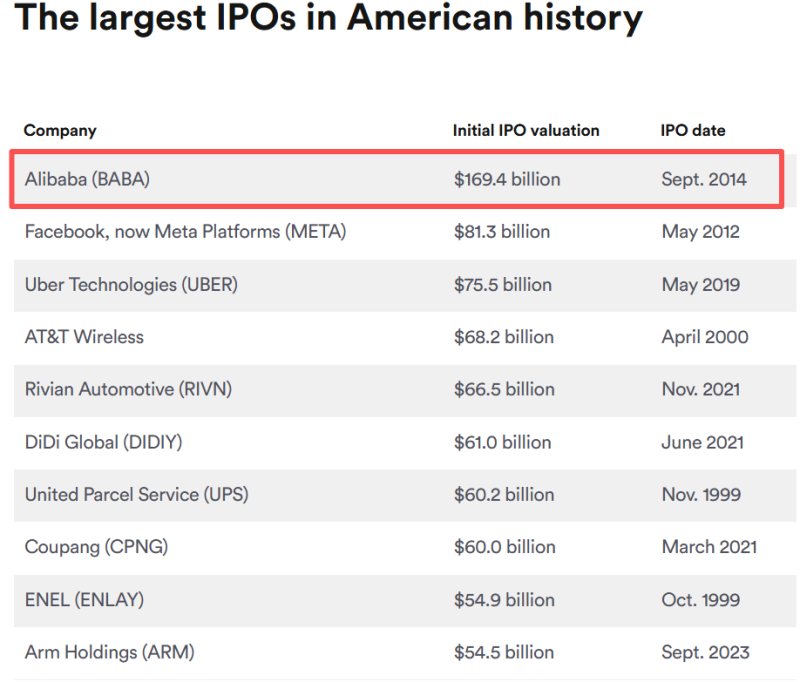This screenshot has width=800, height=682.
Task: Select the ENEL (ENLAY) company cell
Action: [84, 600]
